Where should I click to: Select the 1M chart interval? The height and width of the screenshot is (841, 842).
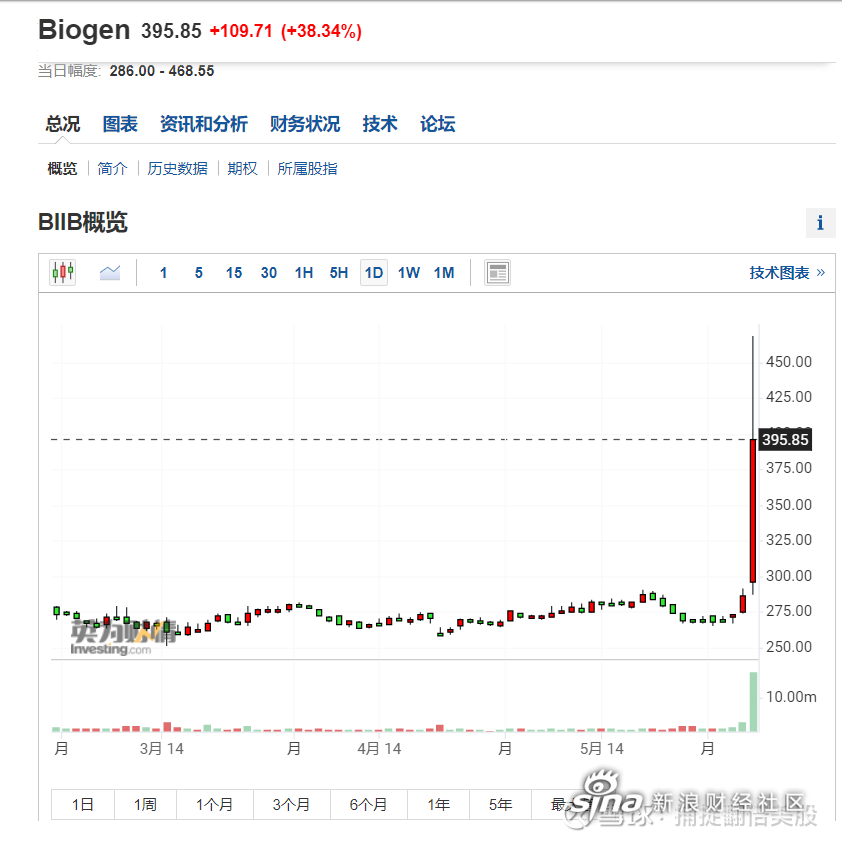click(x=444, y=273)
